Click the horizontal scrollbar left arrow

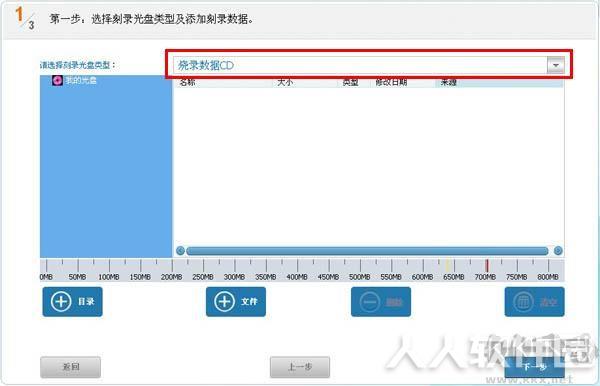click(180, 251)
